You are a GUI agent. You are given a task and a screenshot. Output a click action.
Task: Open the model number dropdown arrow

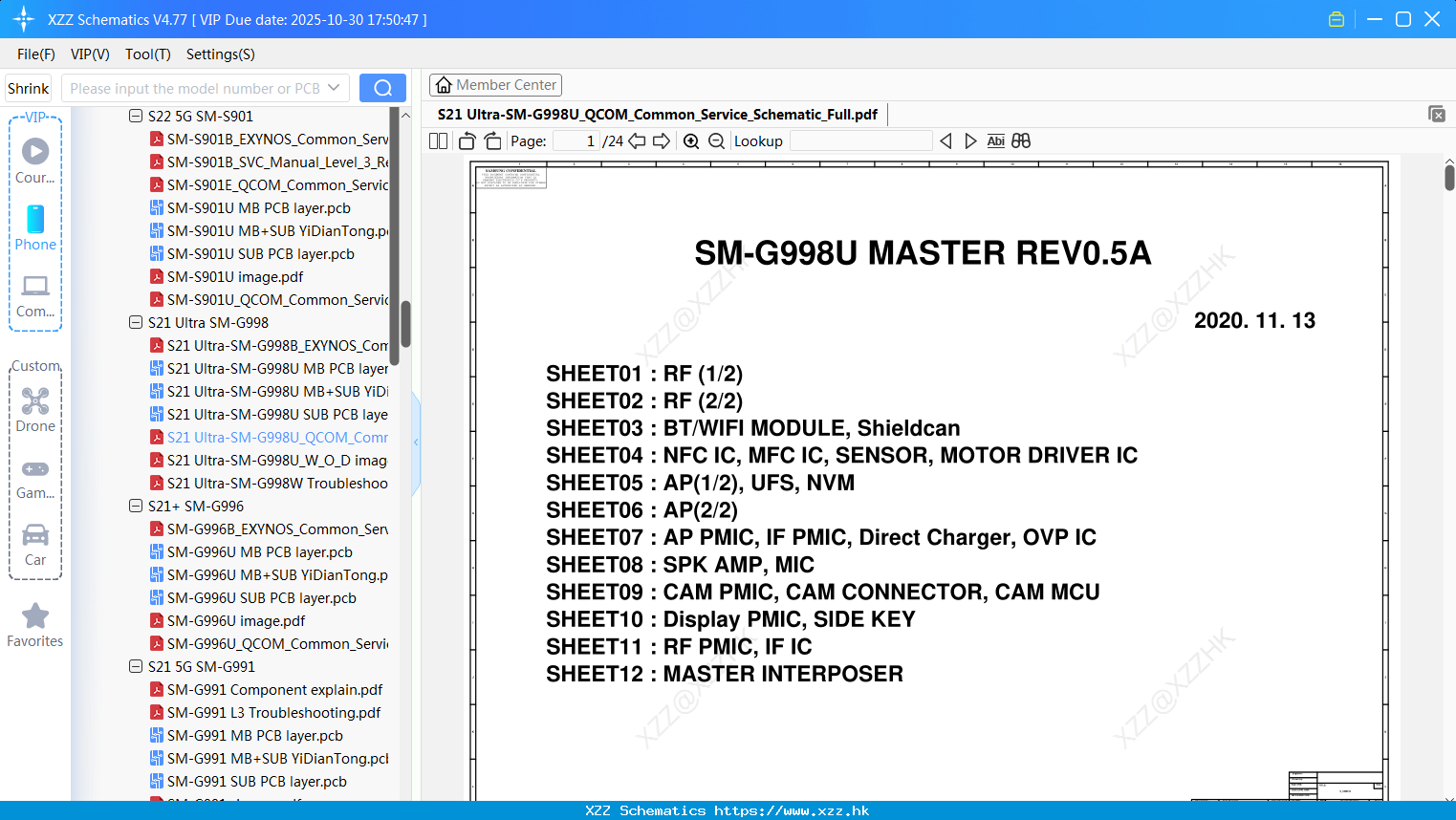point(334,88)
